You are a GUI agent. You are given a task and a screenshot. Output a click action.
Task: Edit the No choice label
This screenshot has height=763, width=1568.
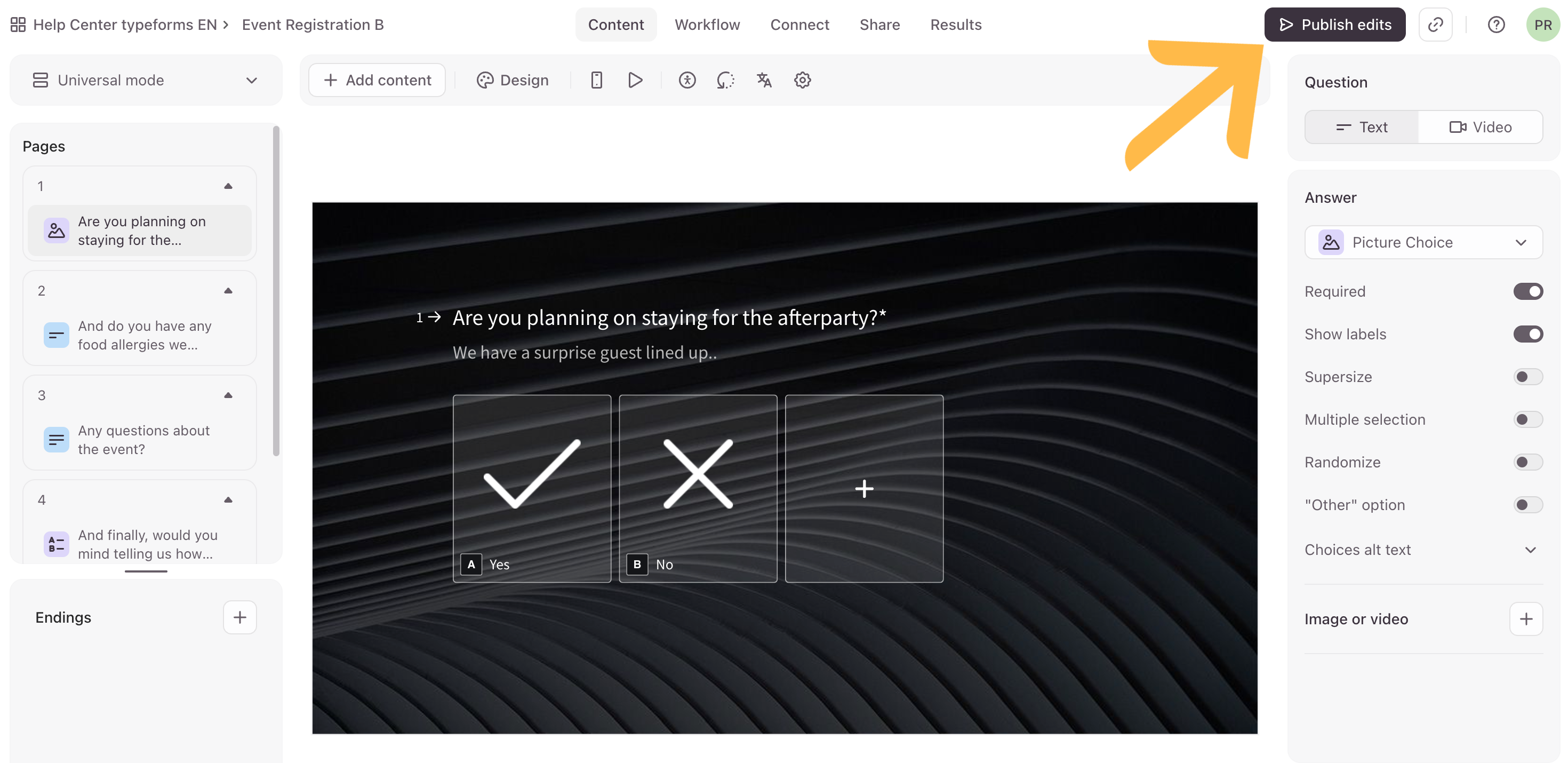[664, 565]
